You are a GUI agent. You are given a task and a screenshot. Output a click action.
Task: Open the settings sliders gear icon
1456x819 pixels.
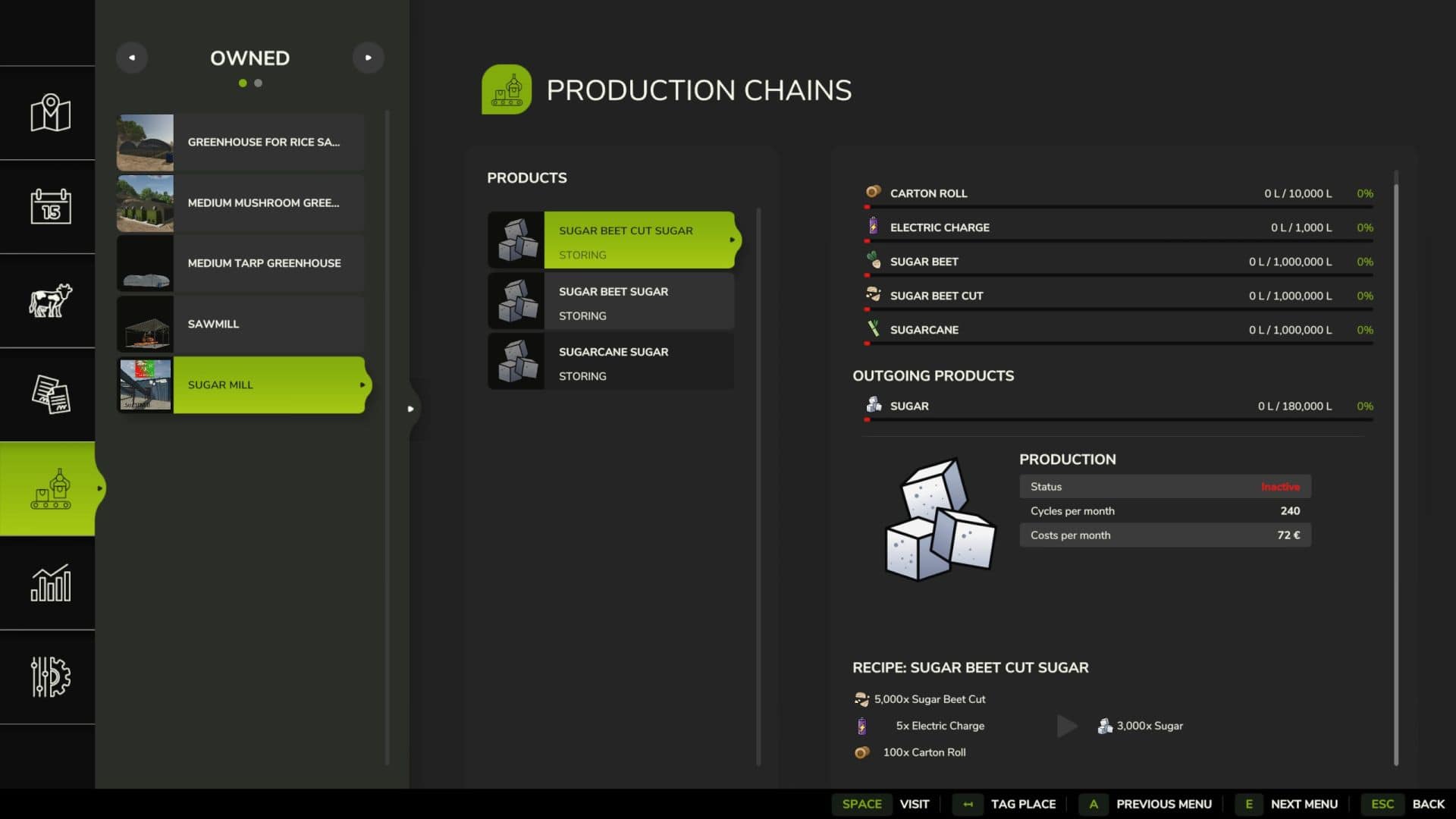[50, 676]
